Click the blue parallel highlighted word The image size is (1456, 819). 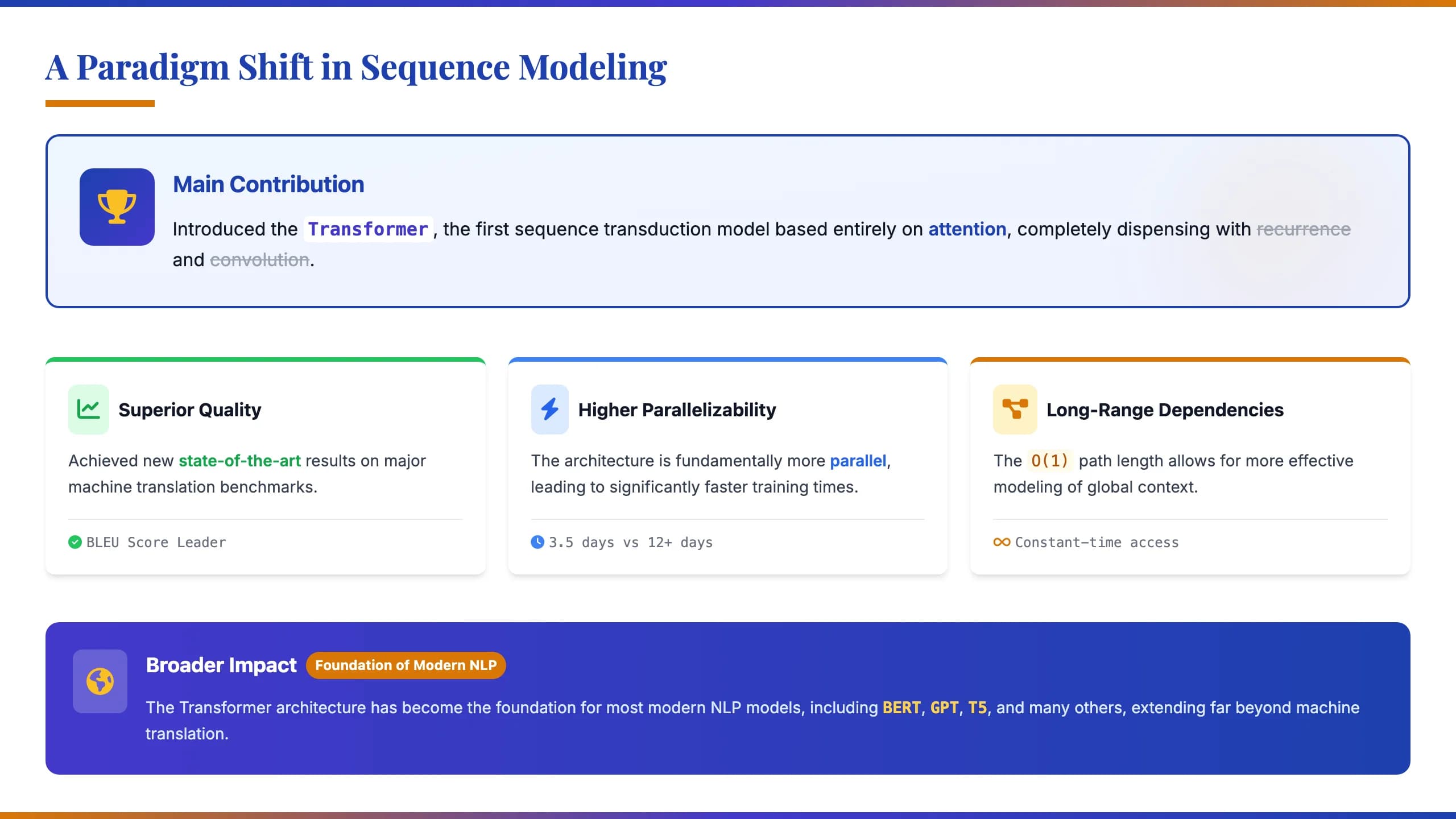pos(858,461)
